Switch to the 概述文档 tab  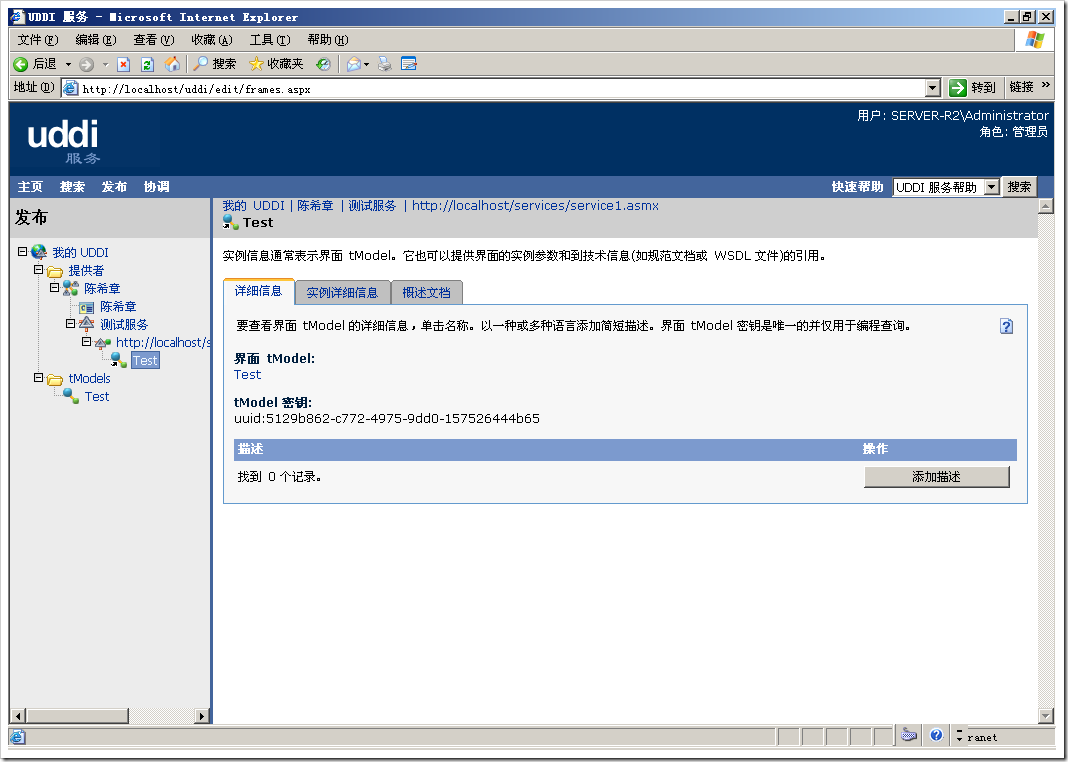click(x=426, y=292)
